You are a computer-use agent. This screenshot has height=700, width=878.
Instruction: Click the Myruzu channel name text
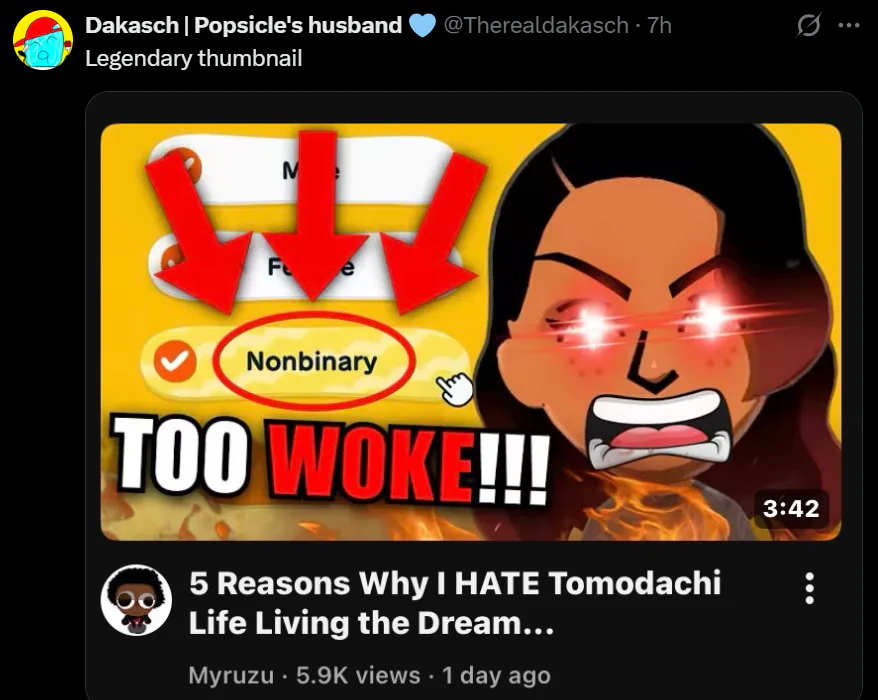(x=231, y=675)
